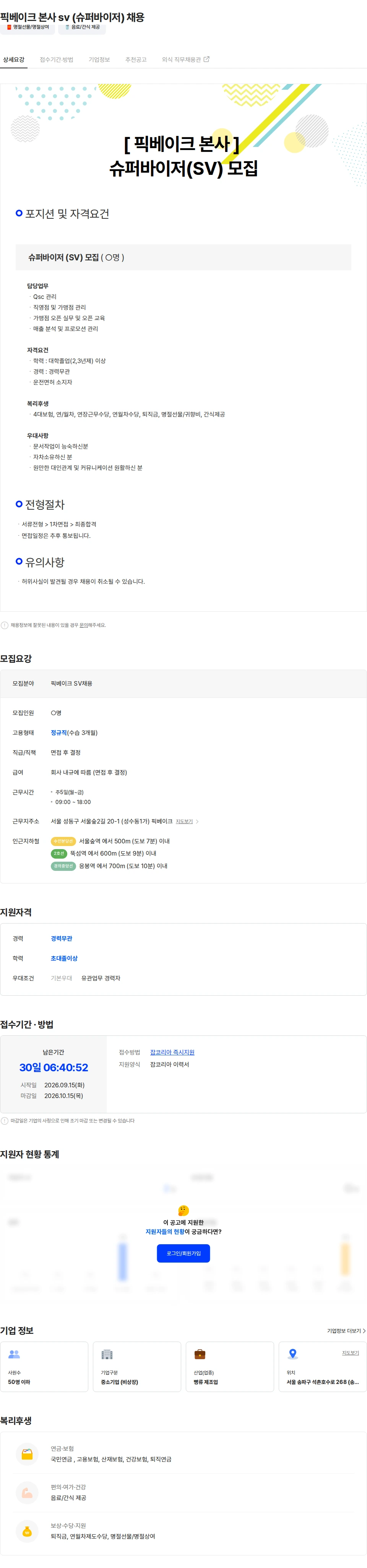Click the 2호선 subway line badge

click(x=59, y=853)
